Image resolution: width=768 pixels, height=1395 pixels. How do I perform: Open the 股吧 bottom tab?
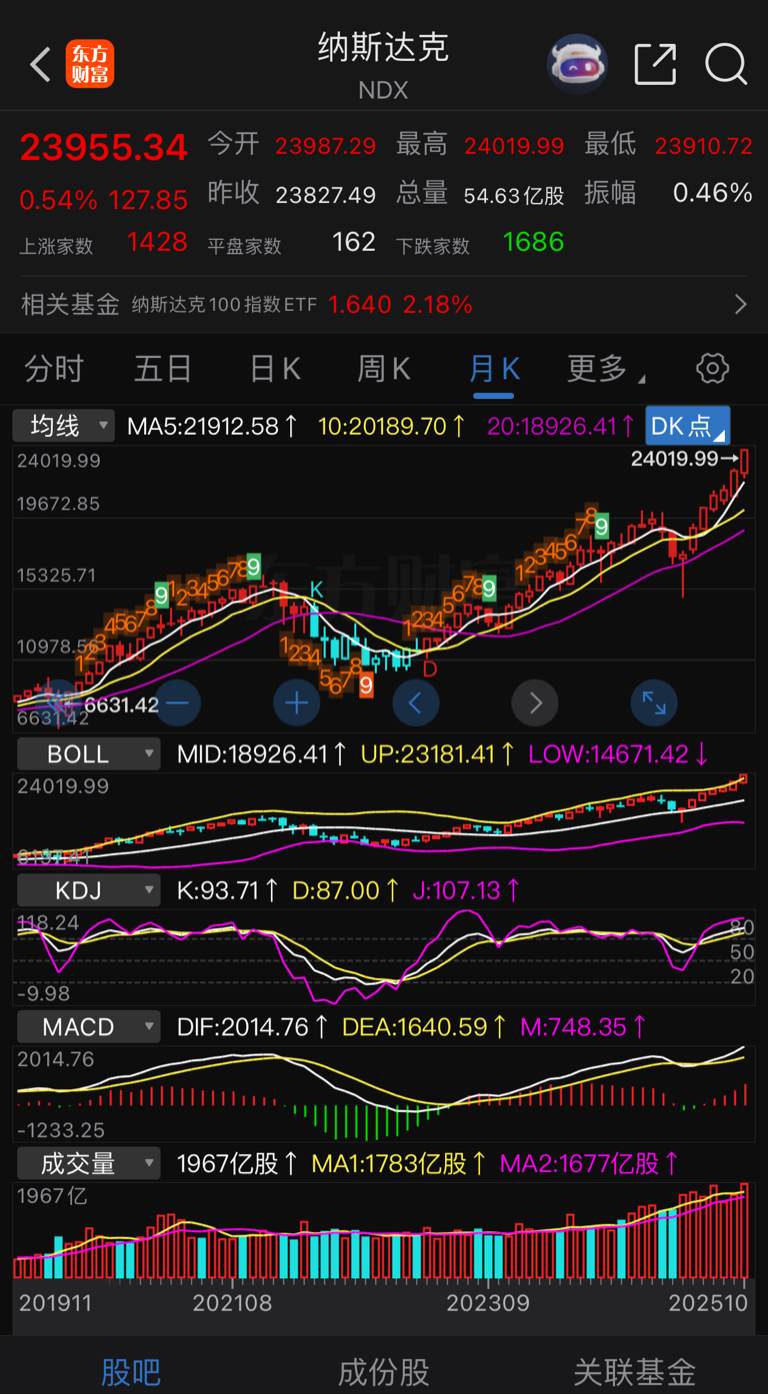(131, 1372)
